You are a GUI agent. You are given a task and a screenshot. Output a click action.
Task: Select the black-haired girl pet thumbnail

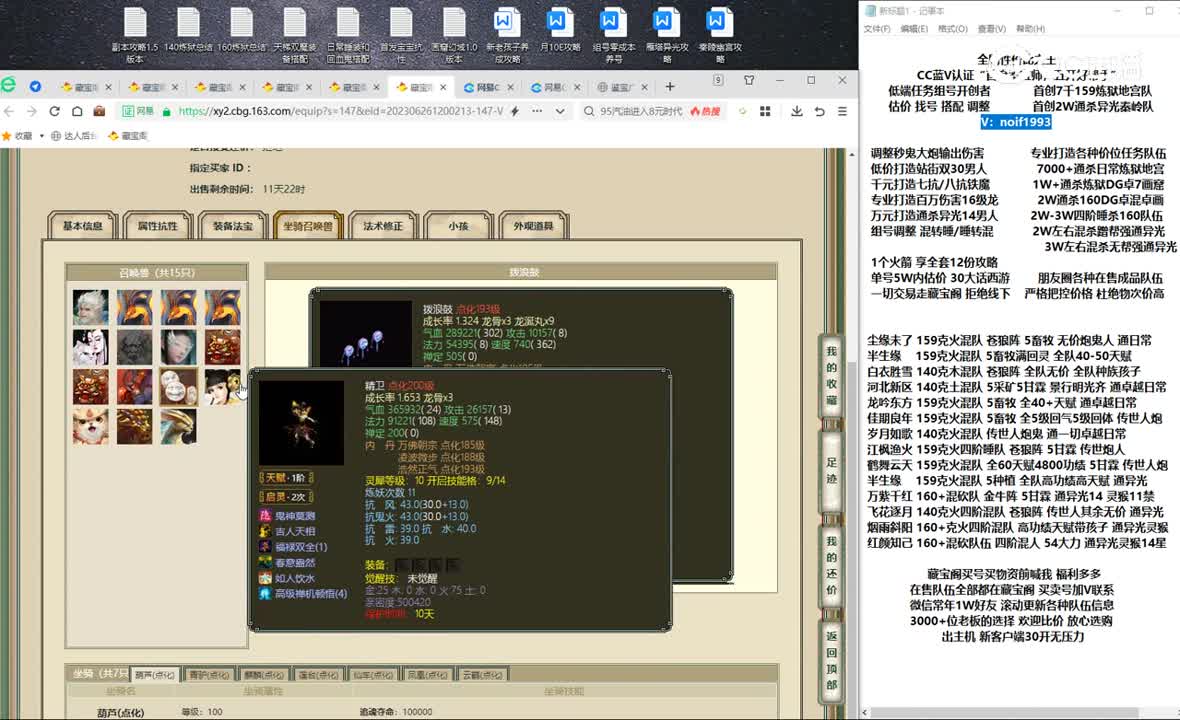(222, 387)
